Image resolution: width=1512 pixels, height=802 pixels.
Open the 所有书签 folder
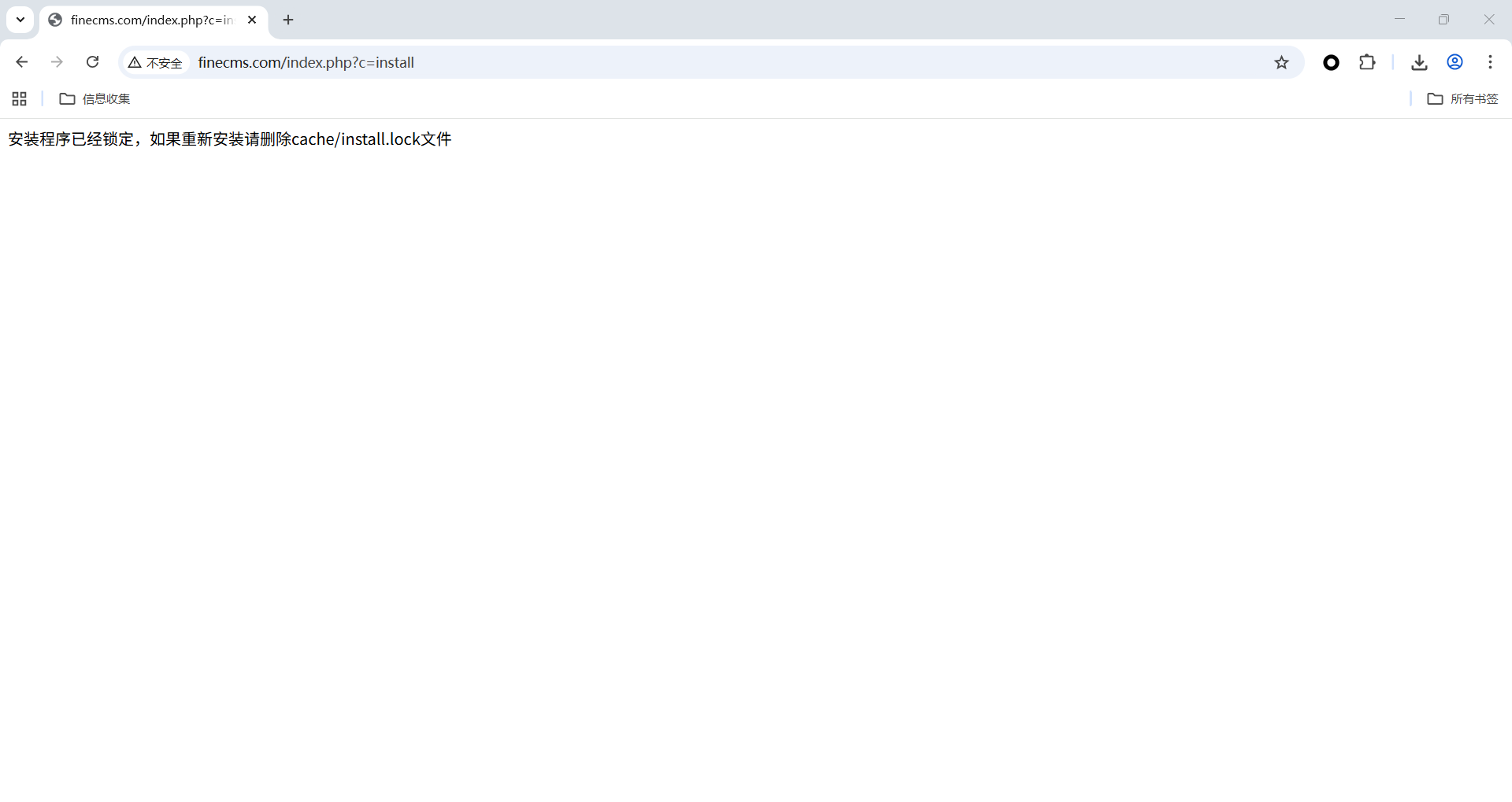pyautogui.click(x=1462, y=98)
